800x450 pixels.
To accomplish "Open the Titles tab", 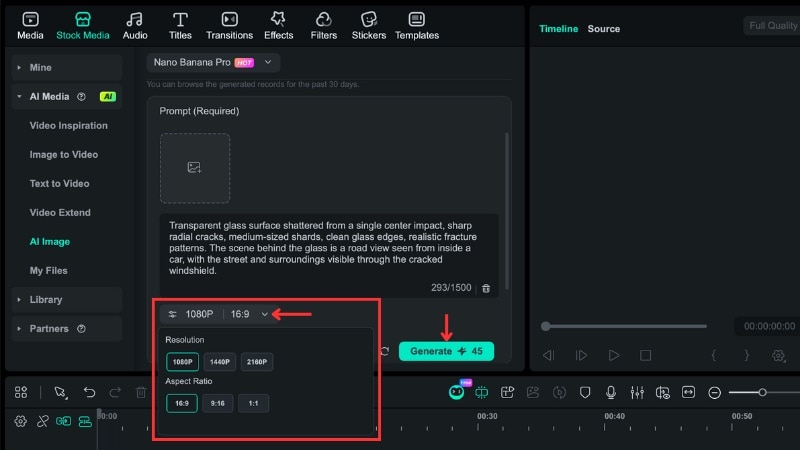I will coord(180,26).
